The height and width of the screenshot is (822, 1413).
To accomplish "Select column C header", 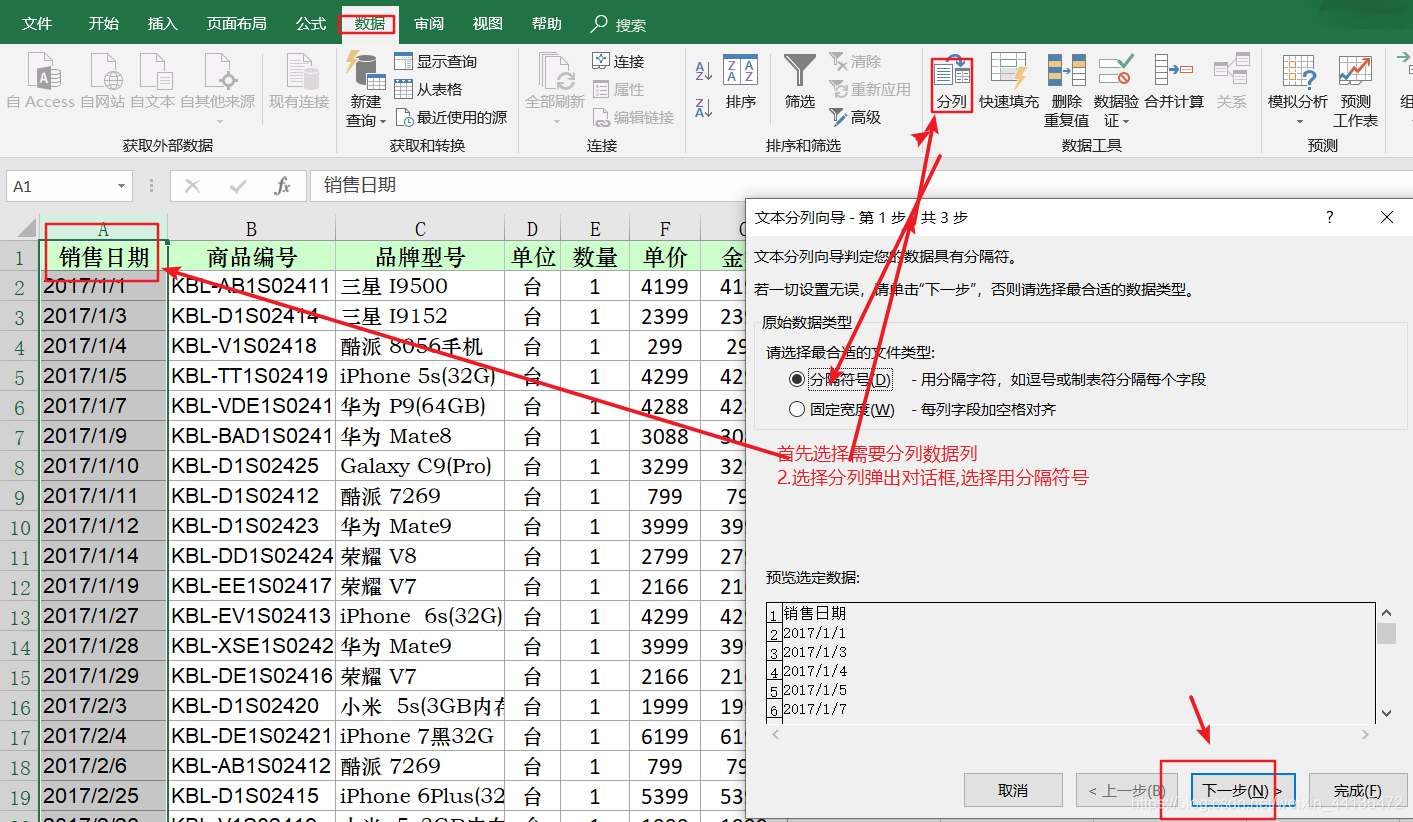I will [420, 230].
